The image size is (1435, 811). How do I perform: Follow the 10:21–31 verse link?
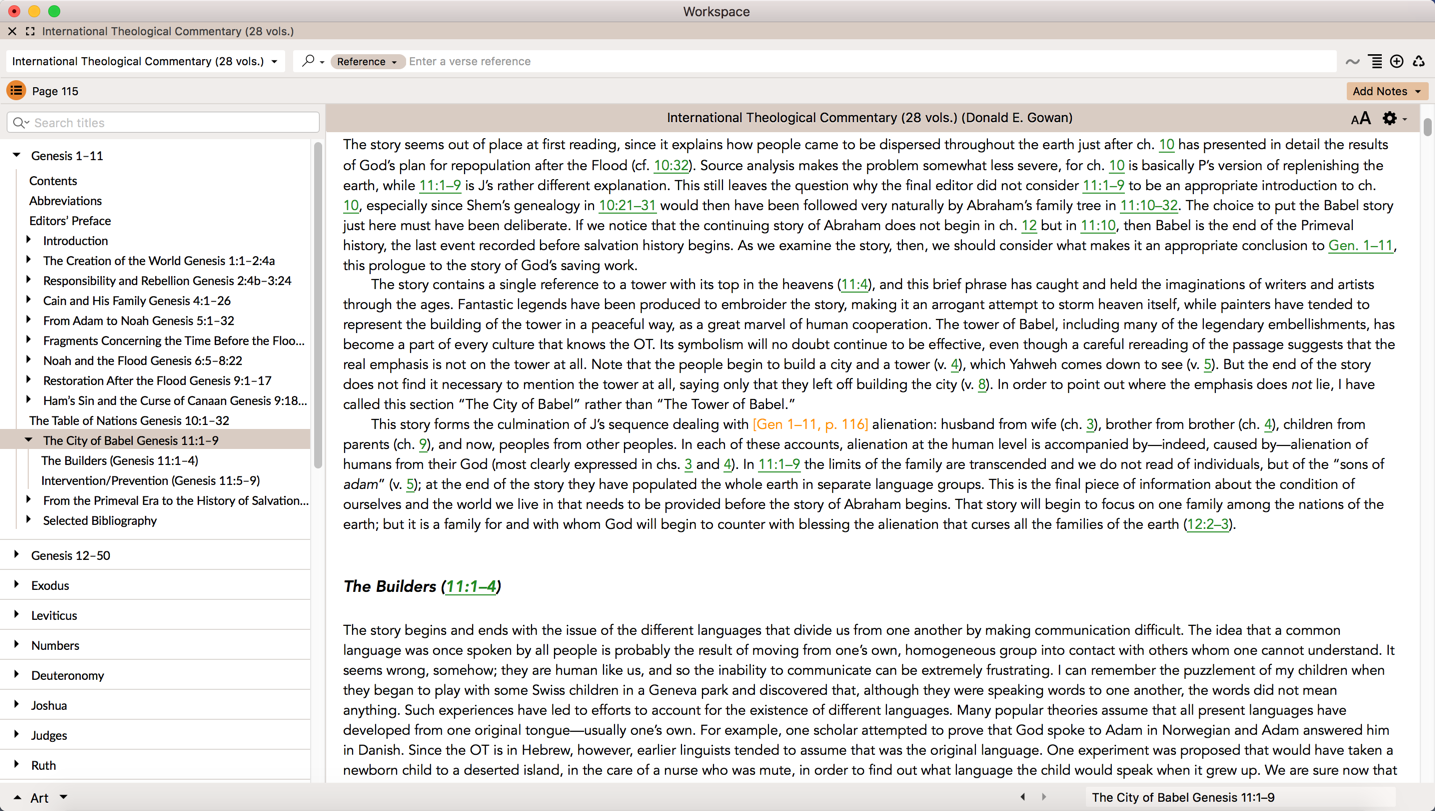[x=627, y=206]
